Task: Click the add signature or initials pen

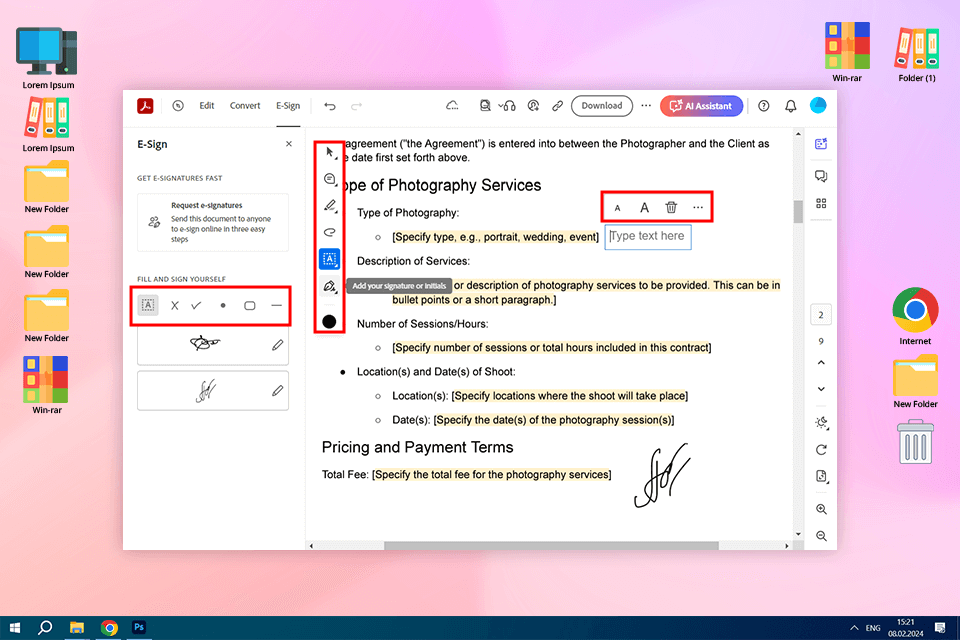Action: [x=329, y=286]
